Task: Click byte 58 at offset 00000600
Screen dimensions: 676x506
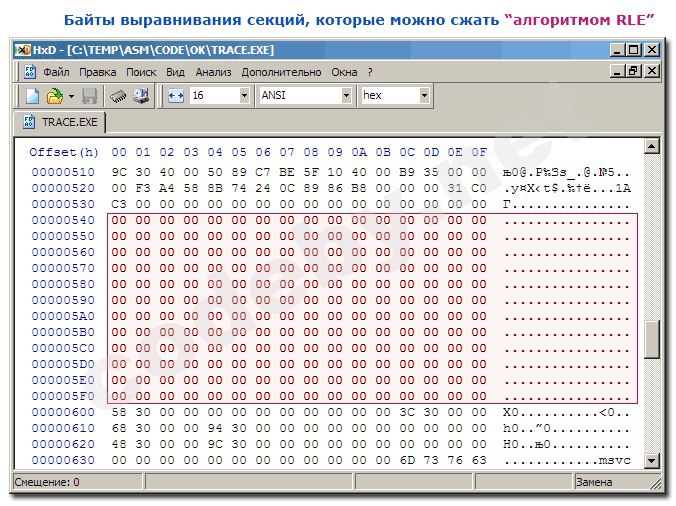Action: 119,412
